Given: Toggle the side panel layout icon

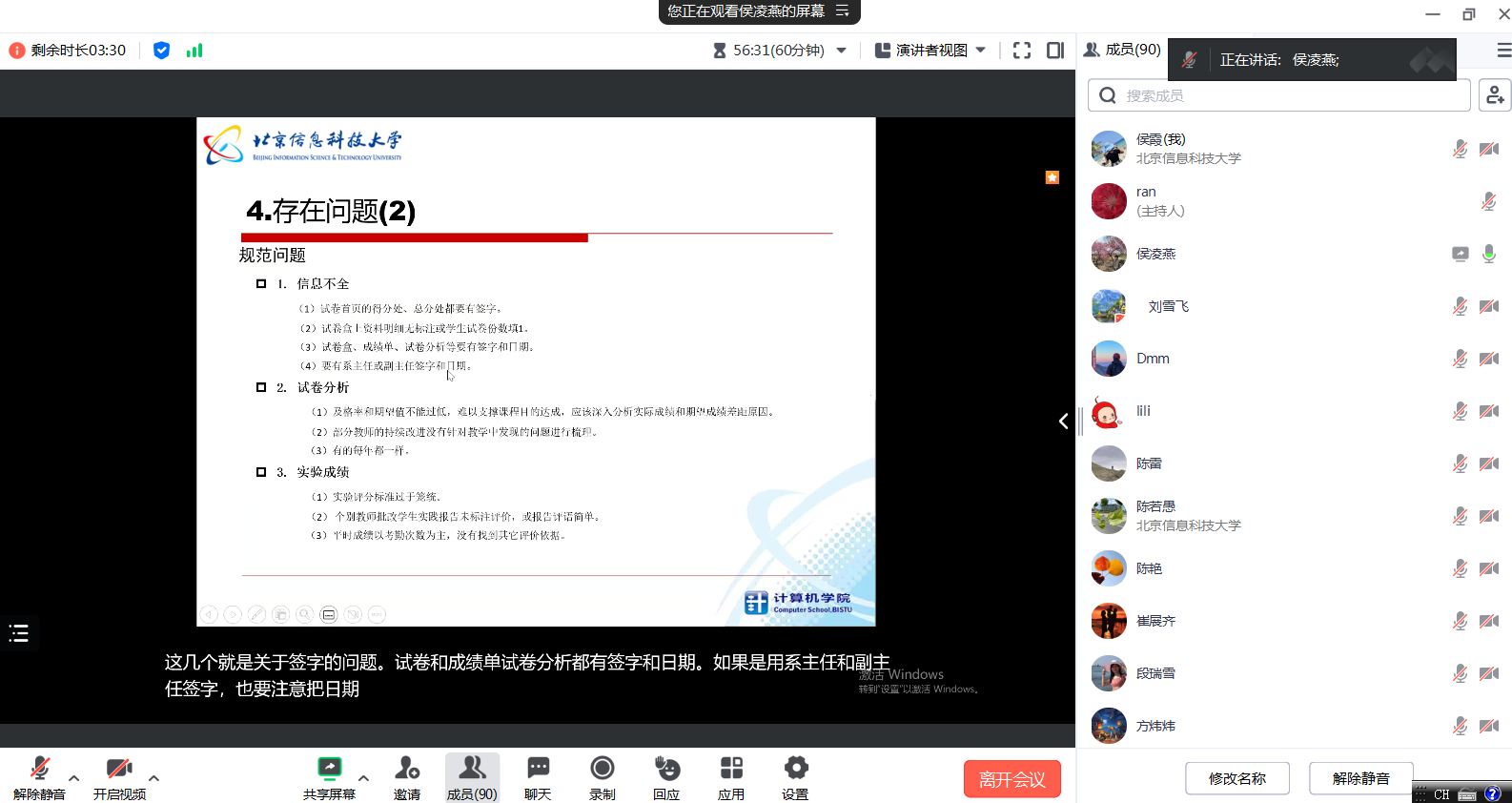Looking at the screenshot, I should click(x=1055, y=51).
